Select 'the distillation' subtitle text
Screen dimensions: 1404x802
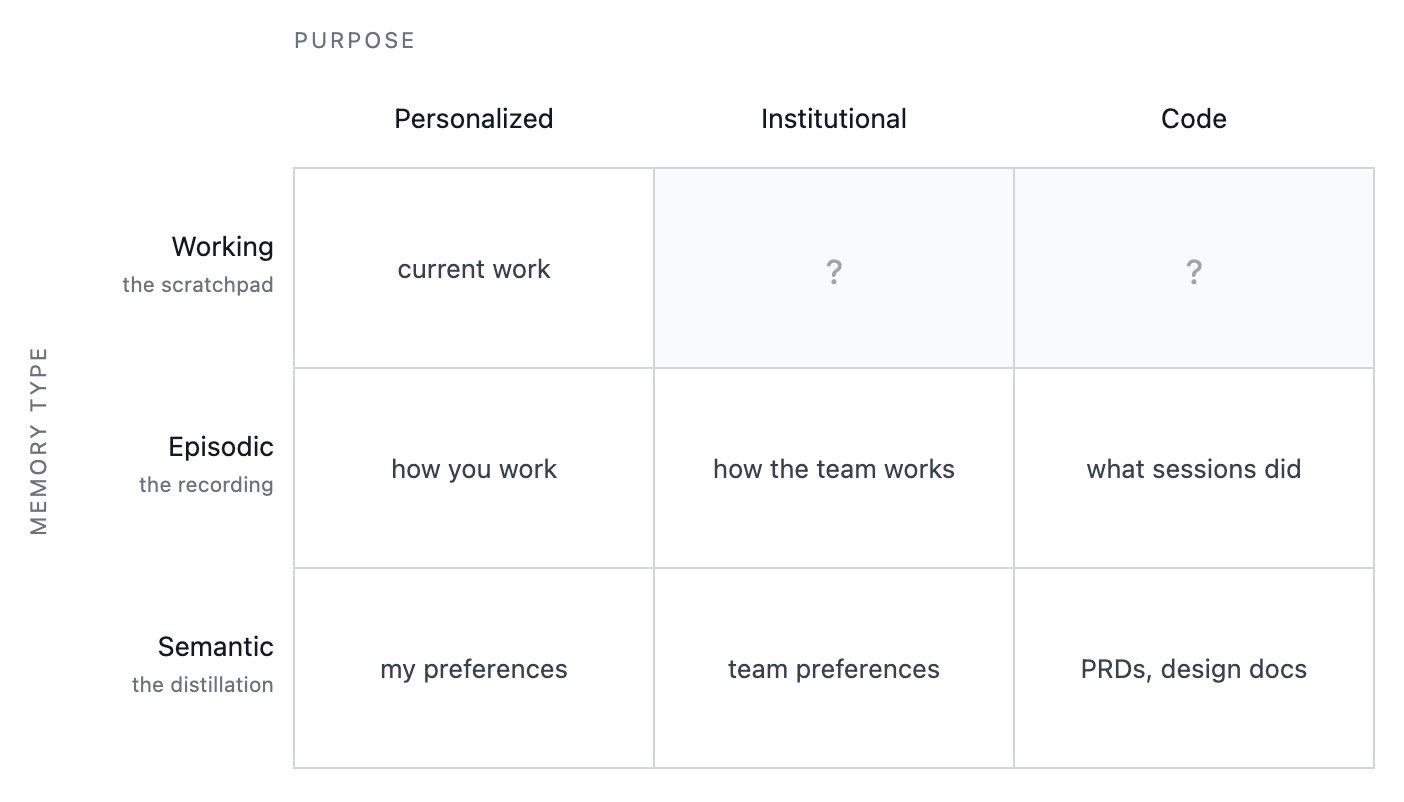pyautogui.click(x=203, y=685)
